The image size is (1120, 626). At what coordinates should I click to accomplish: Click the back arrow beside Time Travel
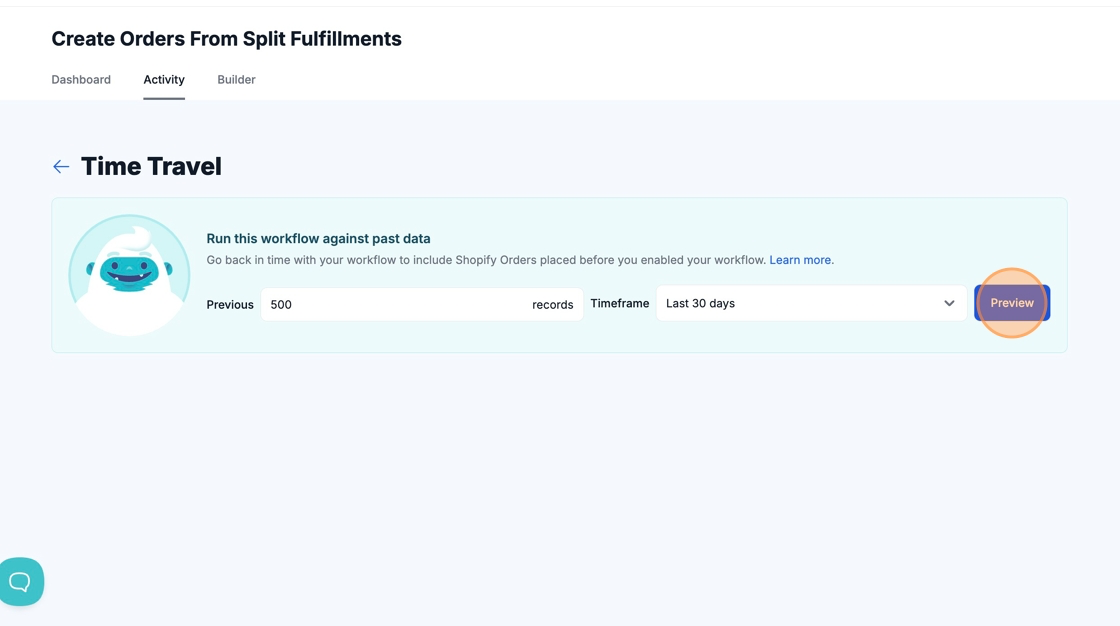point(61,167)
